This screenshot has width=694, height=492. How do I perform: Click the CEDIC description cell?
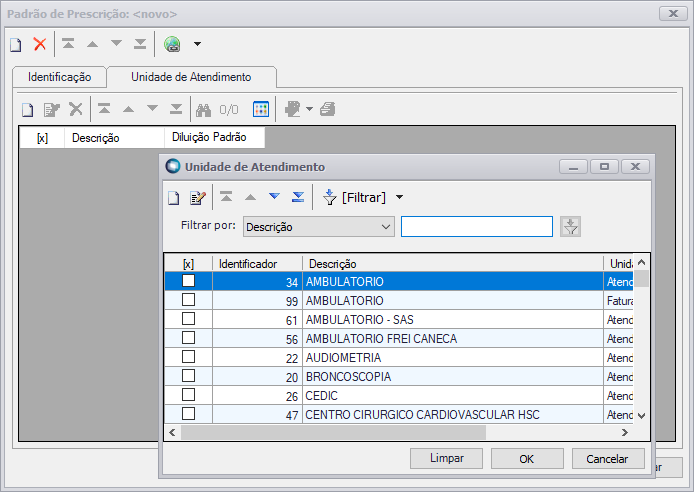(x=453, y=396)
